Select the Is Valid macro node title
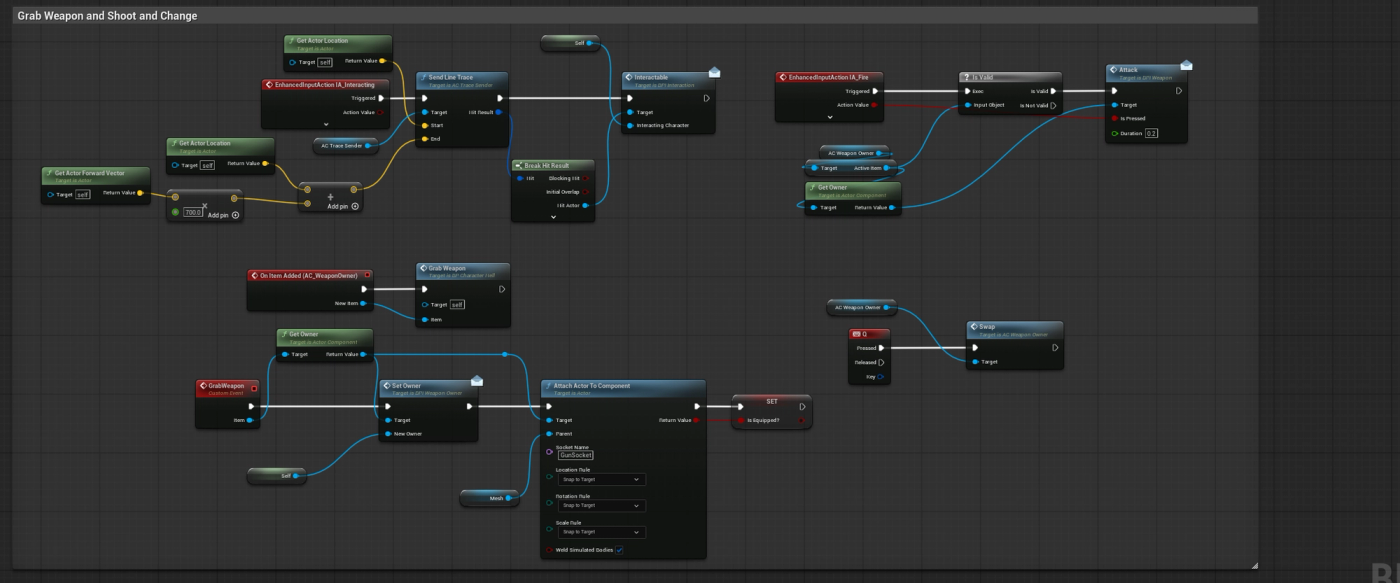The height and width of the screenshot is (583, 1400). pos(983,77)
